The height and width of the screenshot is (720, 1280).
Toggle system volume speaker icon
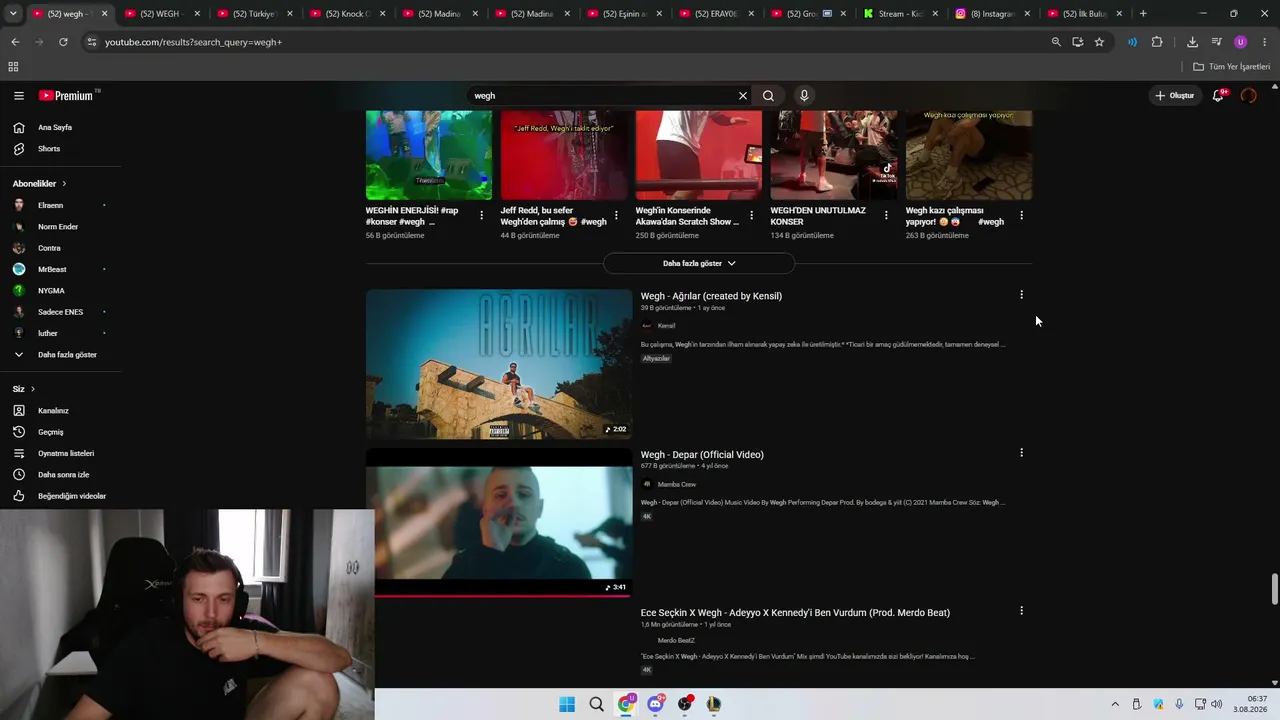(1216, 704)
